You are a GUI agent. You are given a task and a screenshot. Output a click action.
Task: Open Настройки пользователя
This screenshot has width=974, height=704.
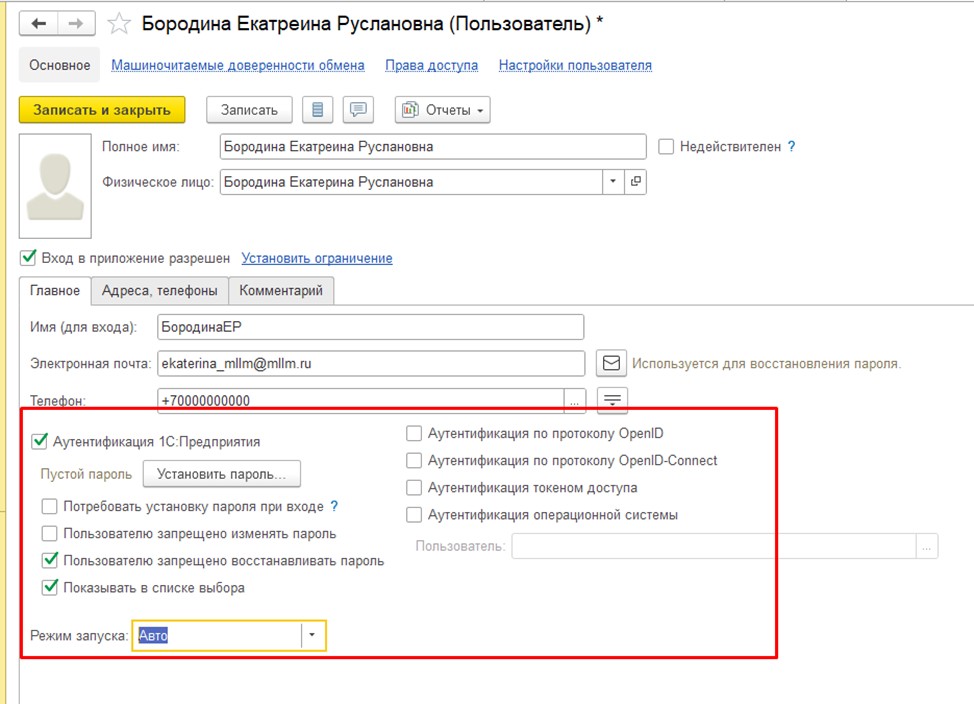(x=575, y=65)
